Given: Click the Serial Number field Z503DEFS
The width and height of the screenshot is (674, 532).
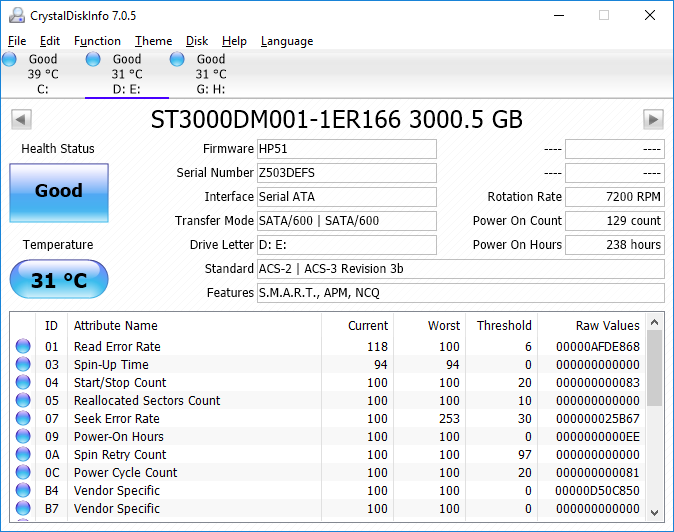Looking at the screenshot, I should coord(346,173).
